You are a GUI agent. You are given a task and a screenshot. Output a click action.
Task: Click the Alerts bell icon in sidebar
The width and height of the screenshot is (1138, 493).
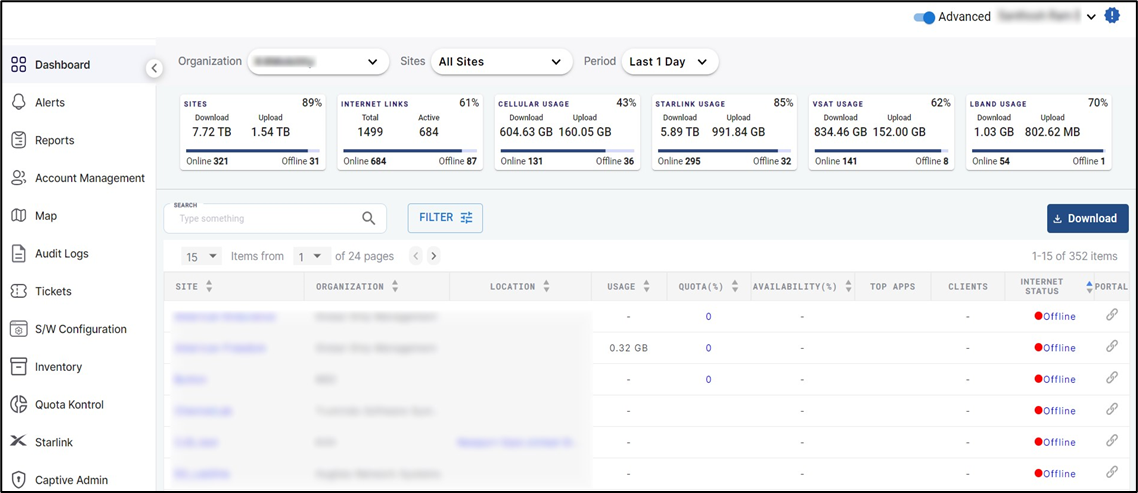(18, 103)
